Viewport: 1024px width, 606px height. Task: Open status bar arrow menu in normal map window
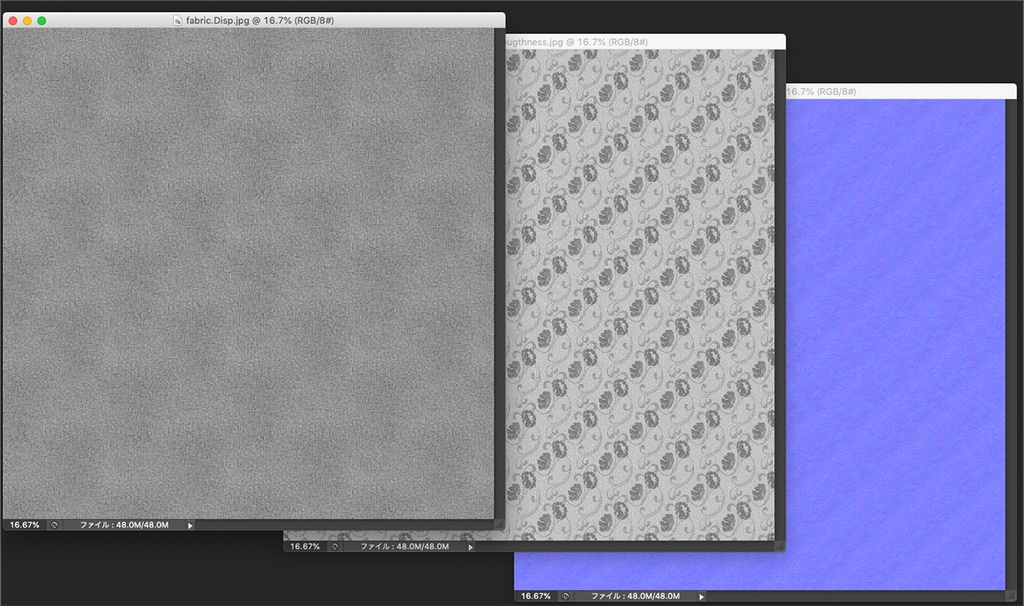pyautogui.click(x=701, y=596)
